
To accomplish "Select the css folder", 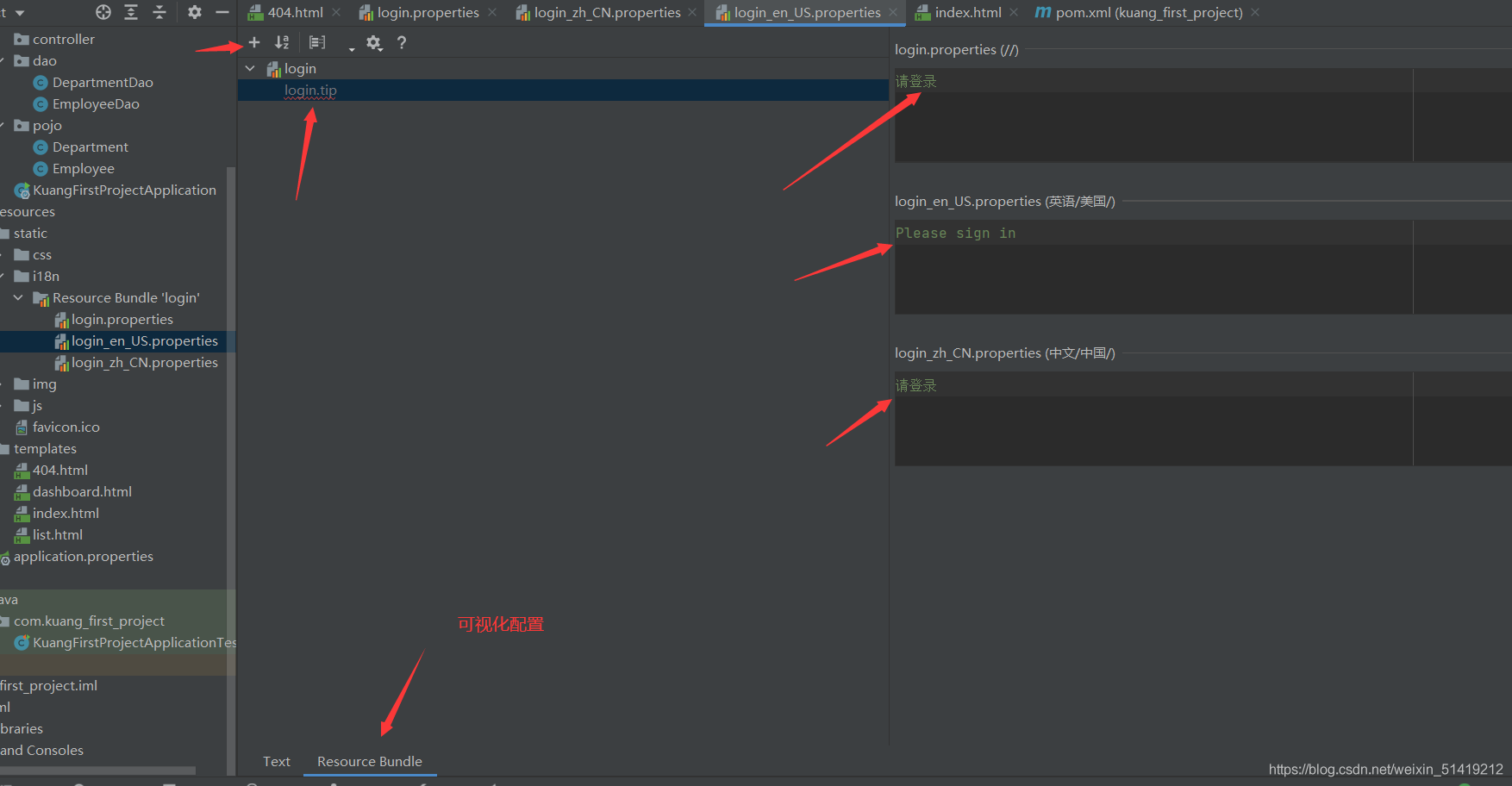I will point(42,254).
